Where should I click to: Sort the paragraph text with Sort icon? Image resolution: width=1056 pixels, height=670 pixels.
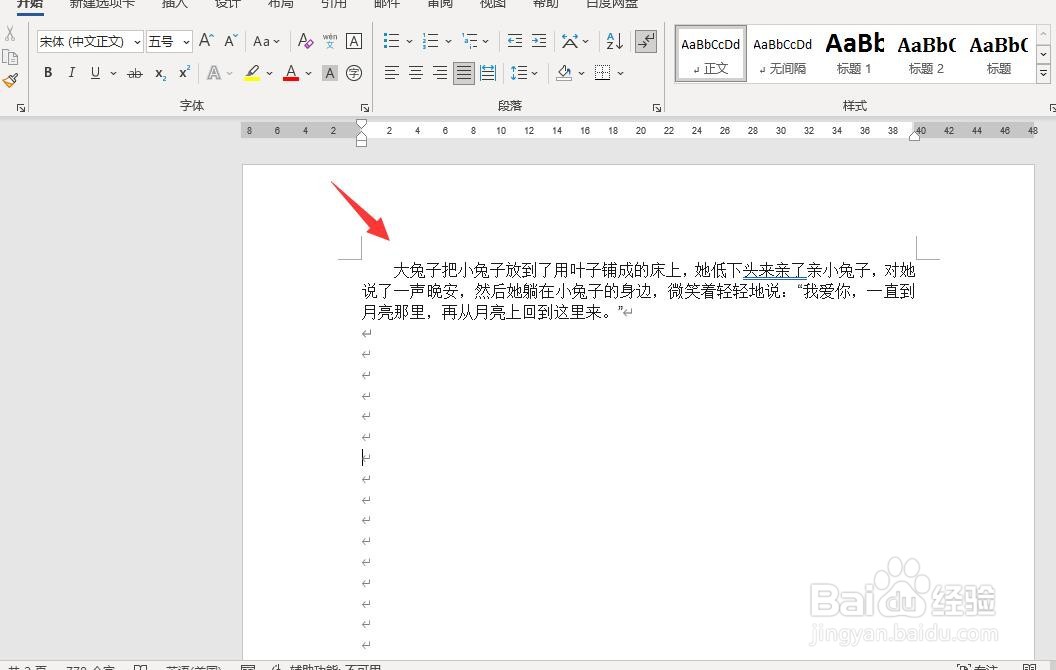613,42
